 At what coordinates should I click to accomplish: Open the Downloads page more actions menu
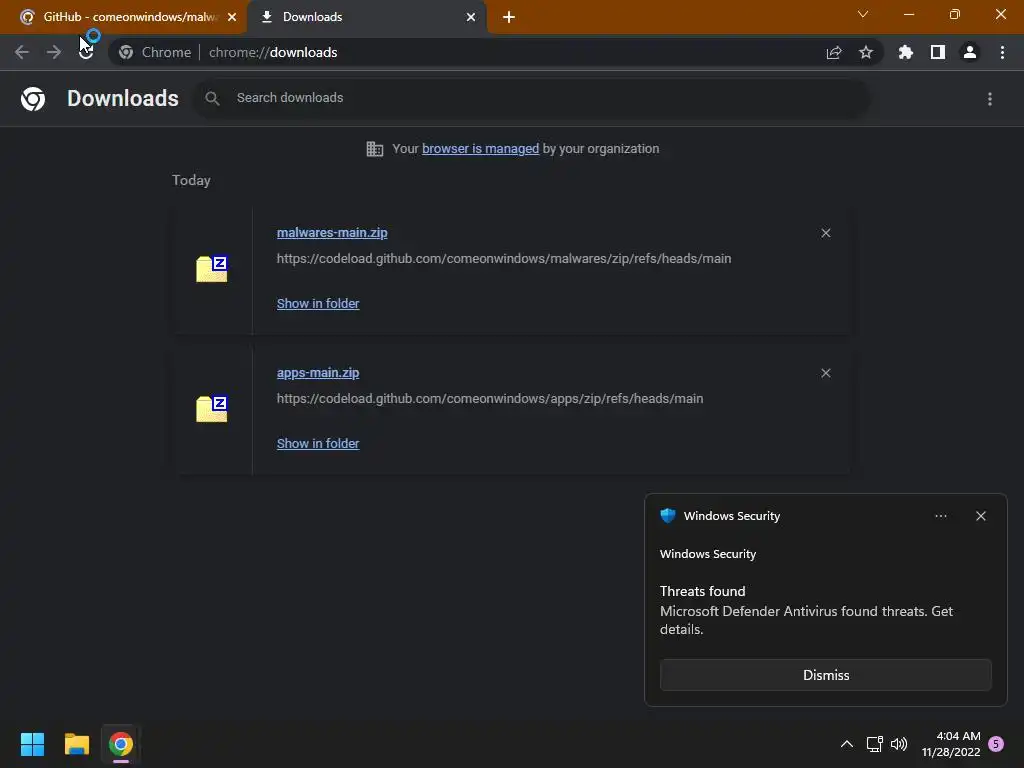(990, 99)
